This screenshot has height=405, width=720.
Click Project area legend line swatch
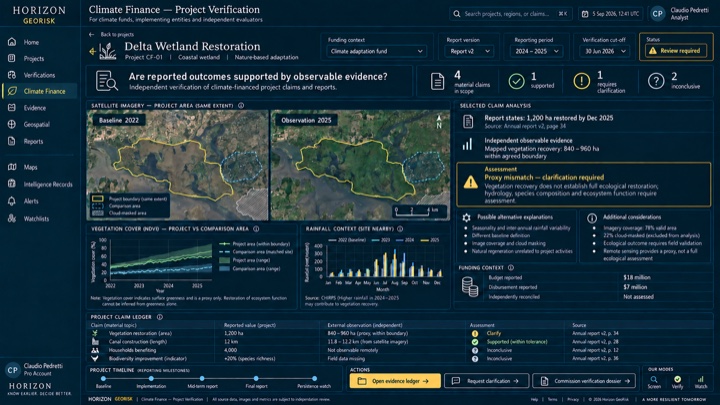coord(225,244)
